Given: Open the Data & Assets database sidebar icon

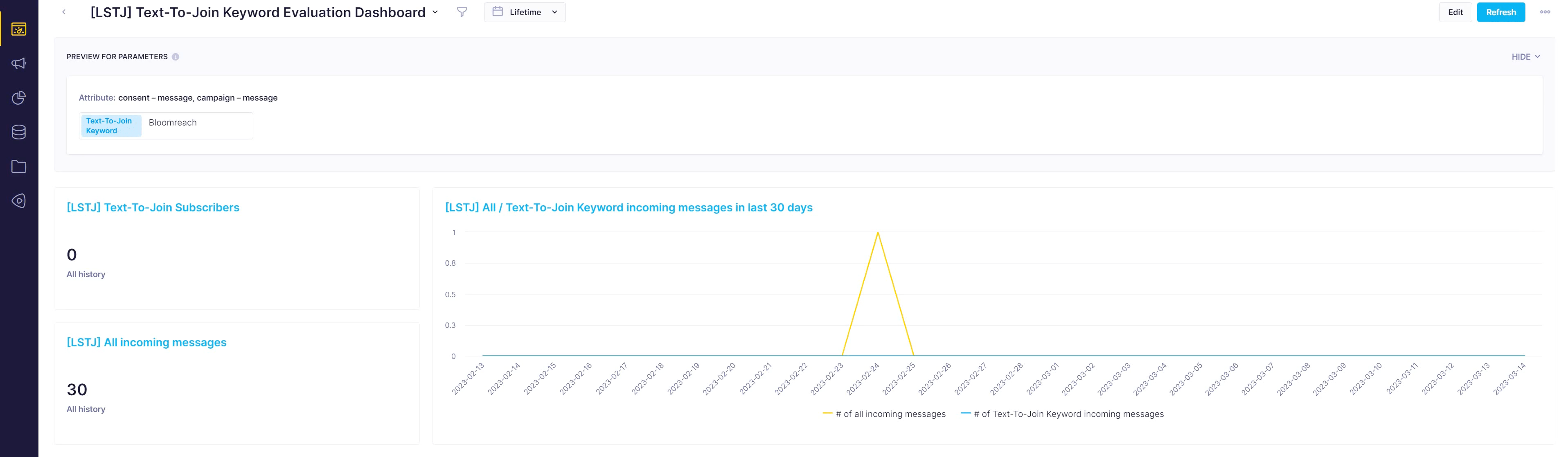Looking at the screenshot, I should click(19, 132).
